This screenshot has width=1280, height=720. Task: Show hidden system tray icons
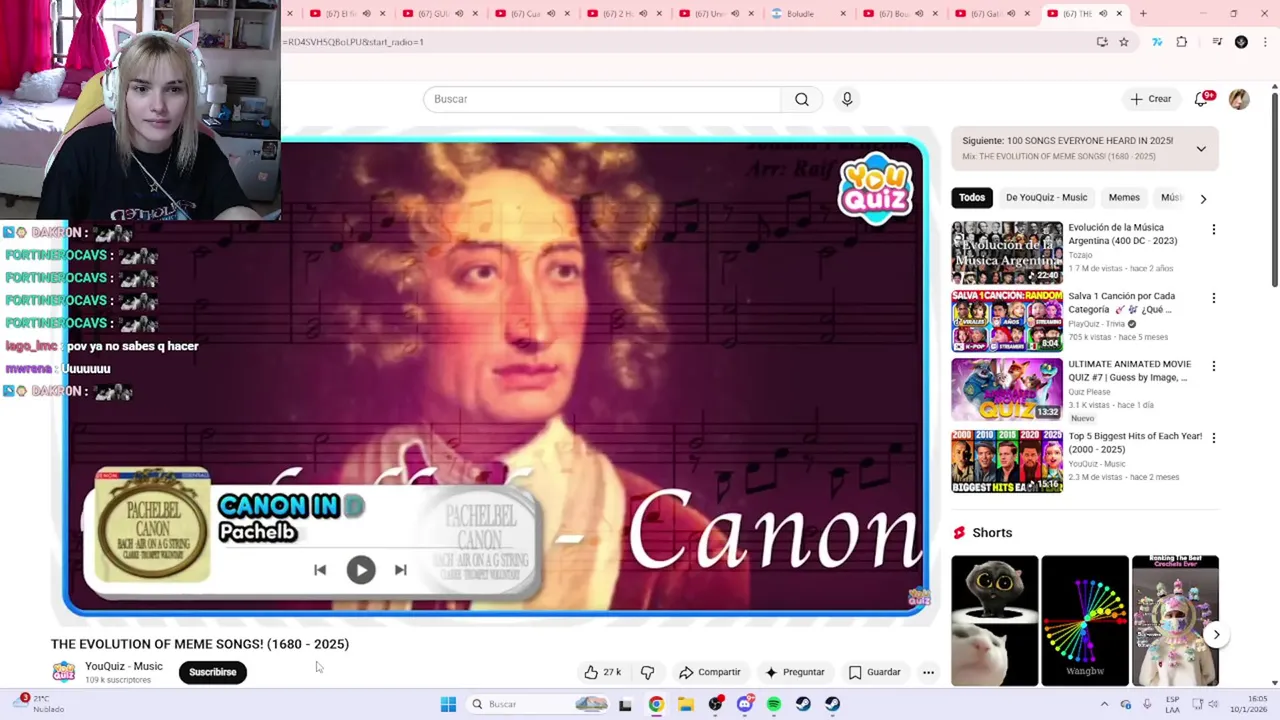pyautogui.click(x=1105, y=704)
